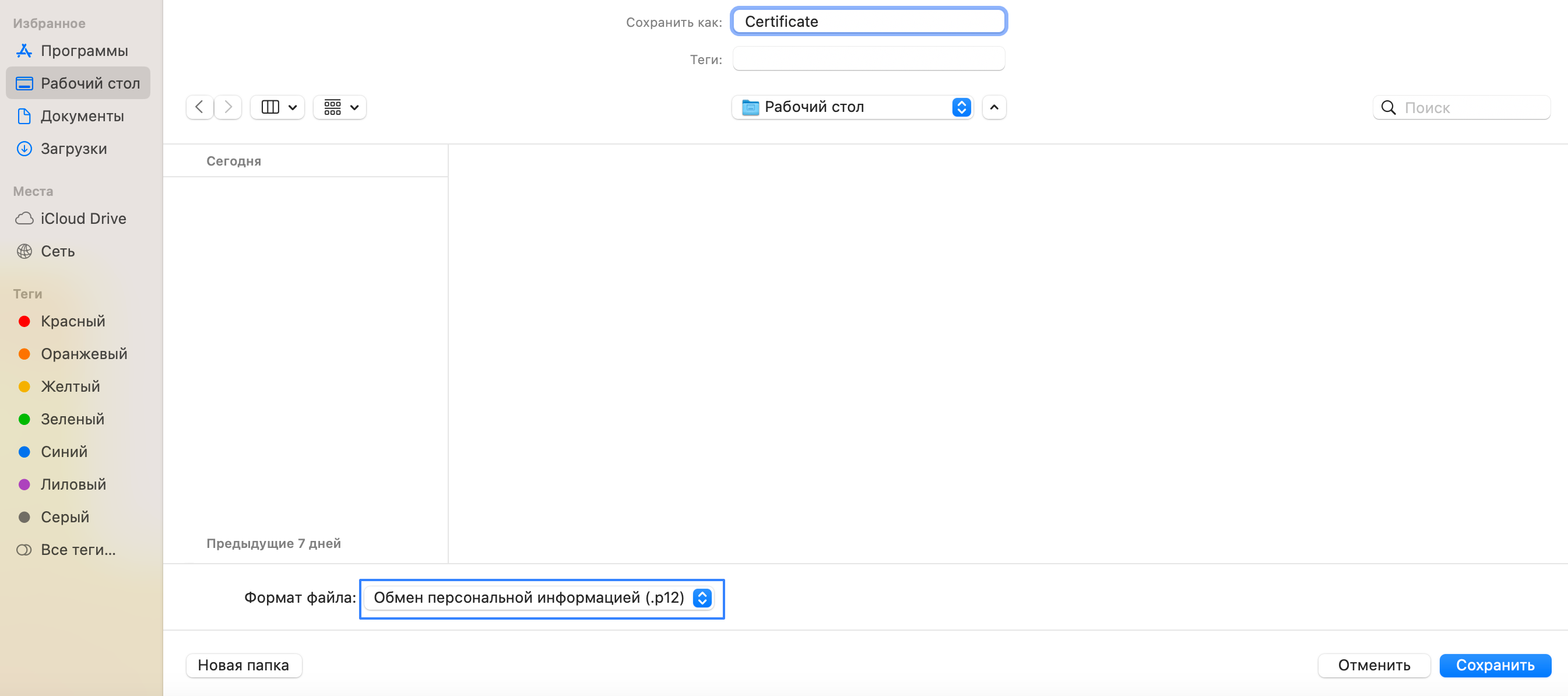Open the column view mode dropdown
1568x696 pixels.
[x=278, y=107]
